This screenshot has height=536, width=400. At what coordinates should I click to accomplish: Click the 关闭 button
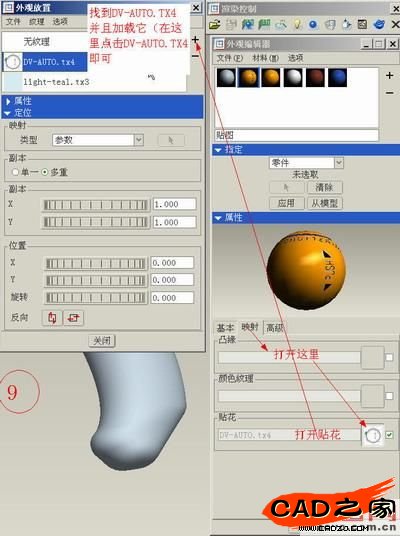(x=102, y=340)
